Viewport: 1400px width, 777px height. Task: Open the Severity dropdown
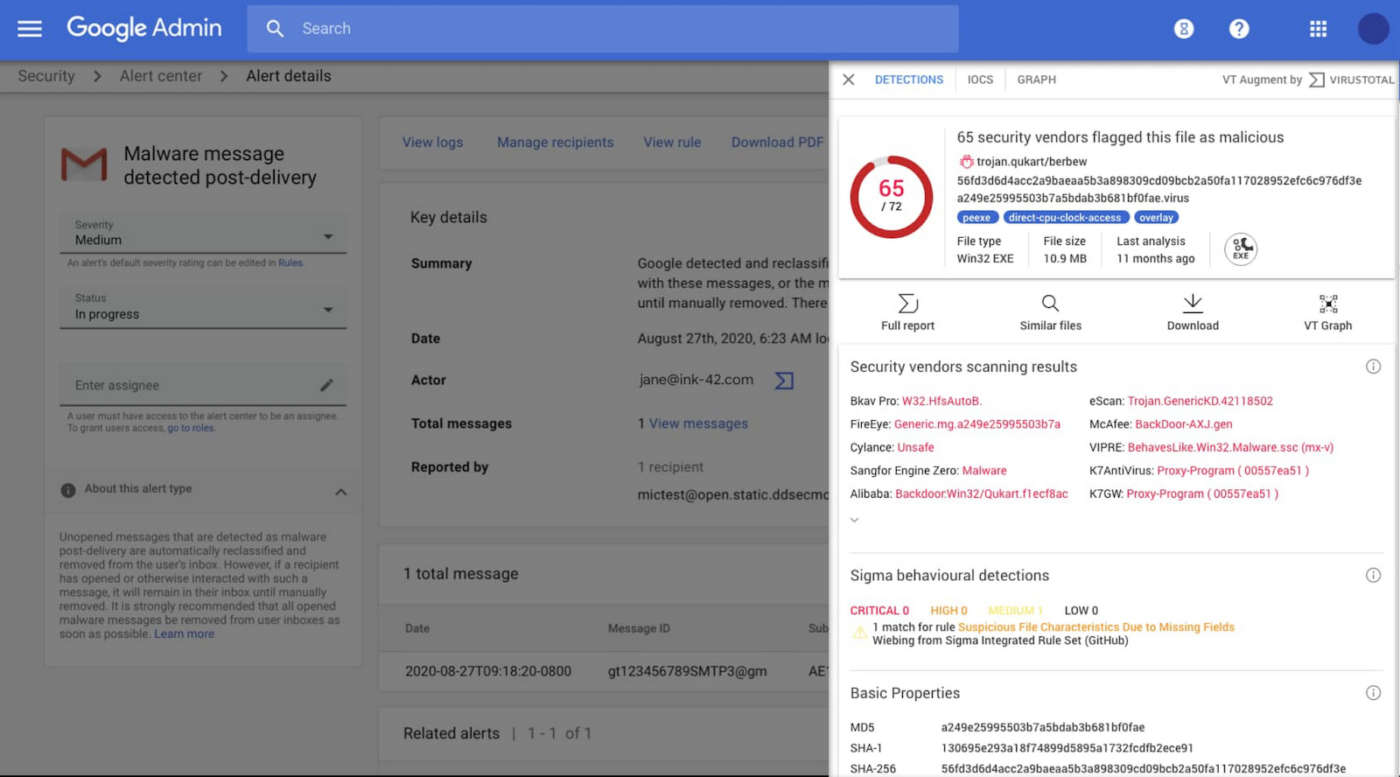click(327, 237)
